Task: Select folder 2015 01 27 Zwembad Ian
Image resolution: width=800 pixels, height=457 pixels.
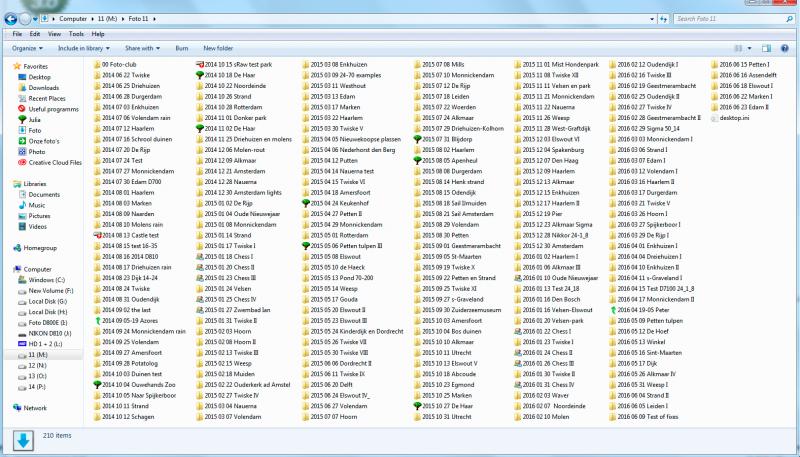Action: (234, 310)
